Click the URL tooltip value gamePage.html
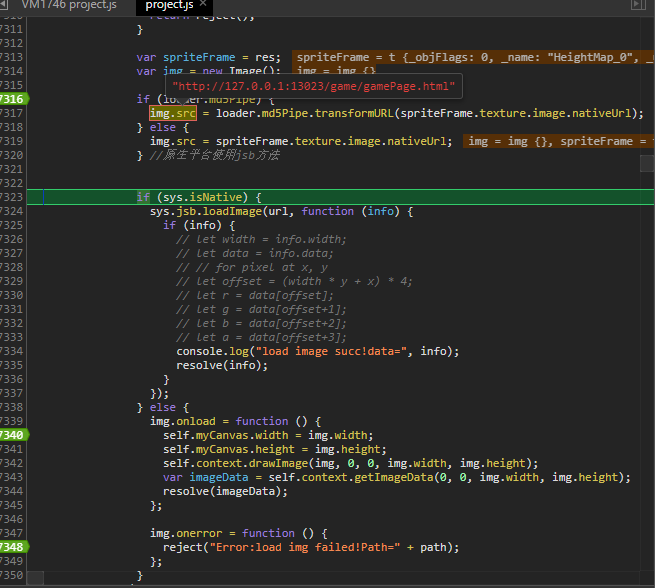Image resolution: width=655 pixels, height=588 pixels. click(x=313, y=86)
